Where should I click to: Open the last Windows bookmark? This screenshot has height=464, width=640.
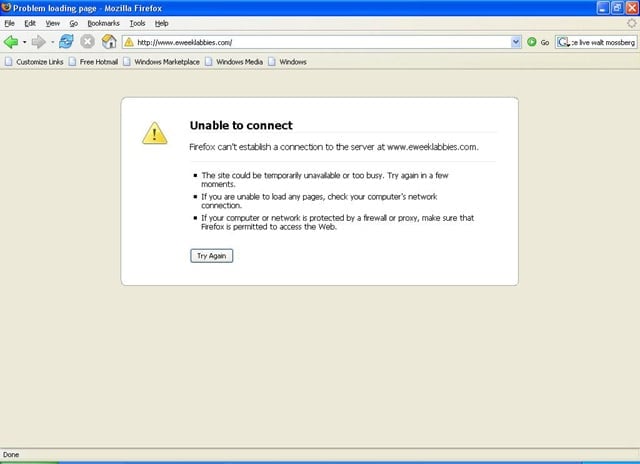287,62
